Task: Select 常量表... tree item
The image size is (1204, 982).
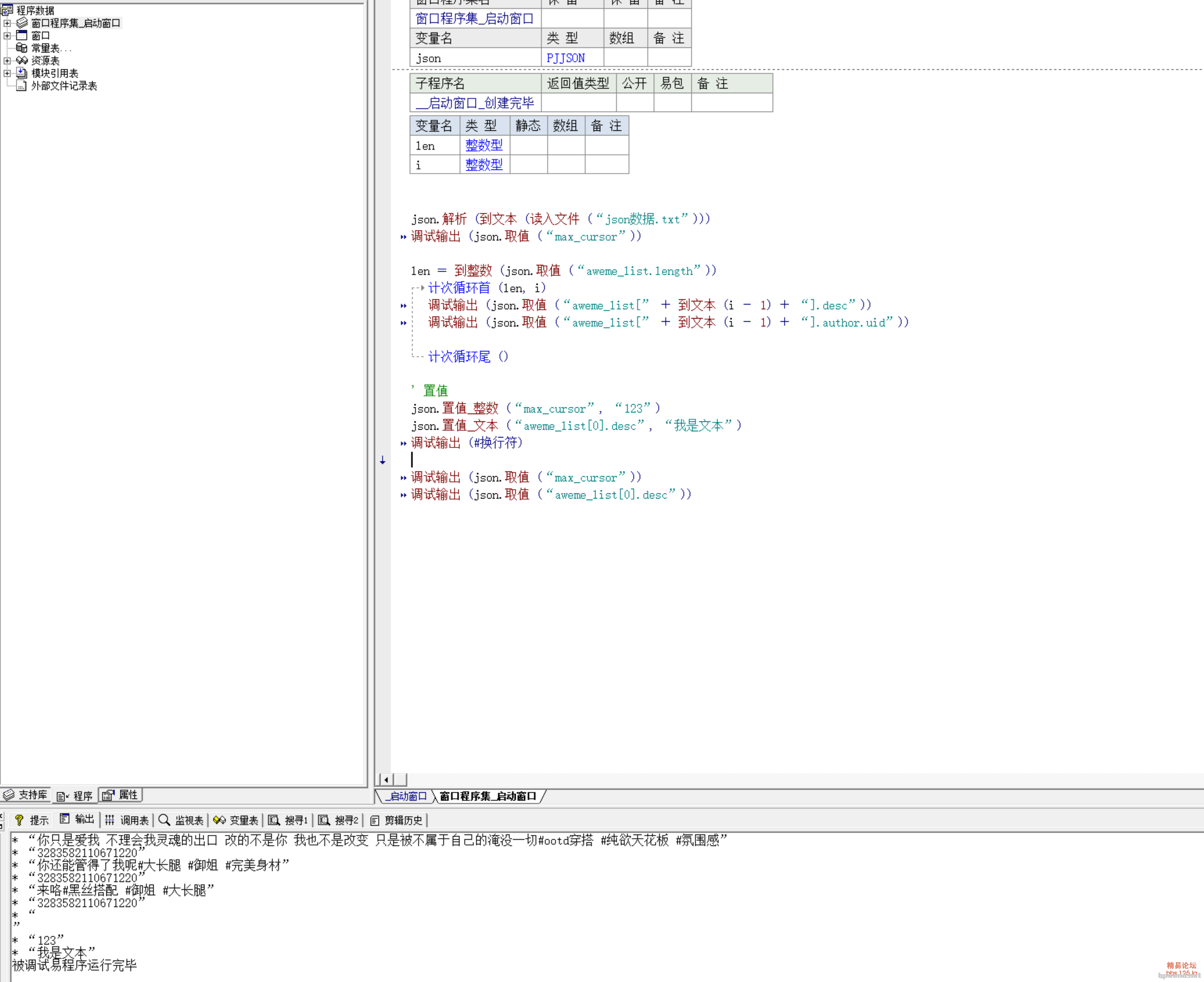Action: point(51,48)
